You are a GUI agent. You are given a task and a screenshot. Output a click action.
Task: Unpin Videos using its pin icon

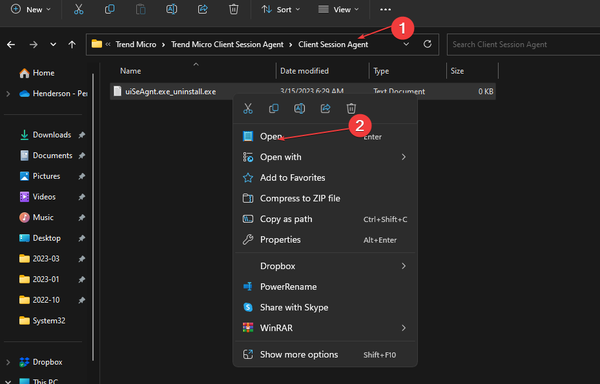pos(82,197)
